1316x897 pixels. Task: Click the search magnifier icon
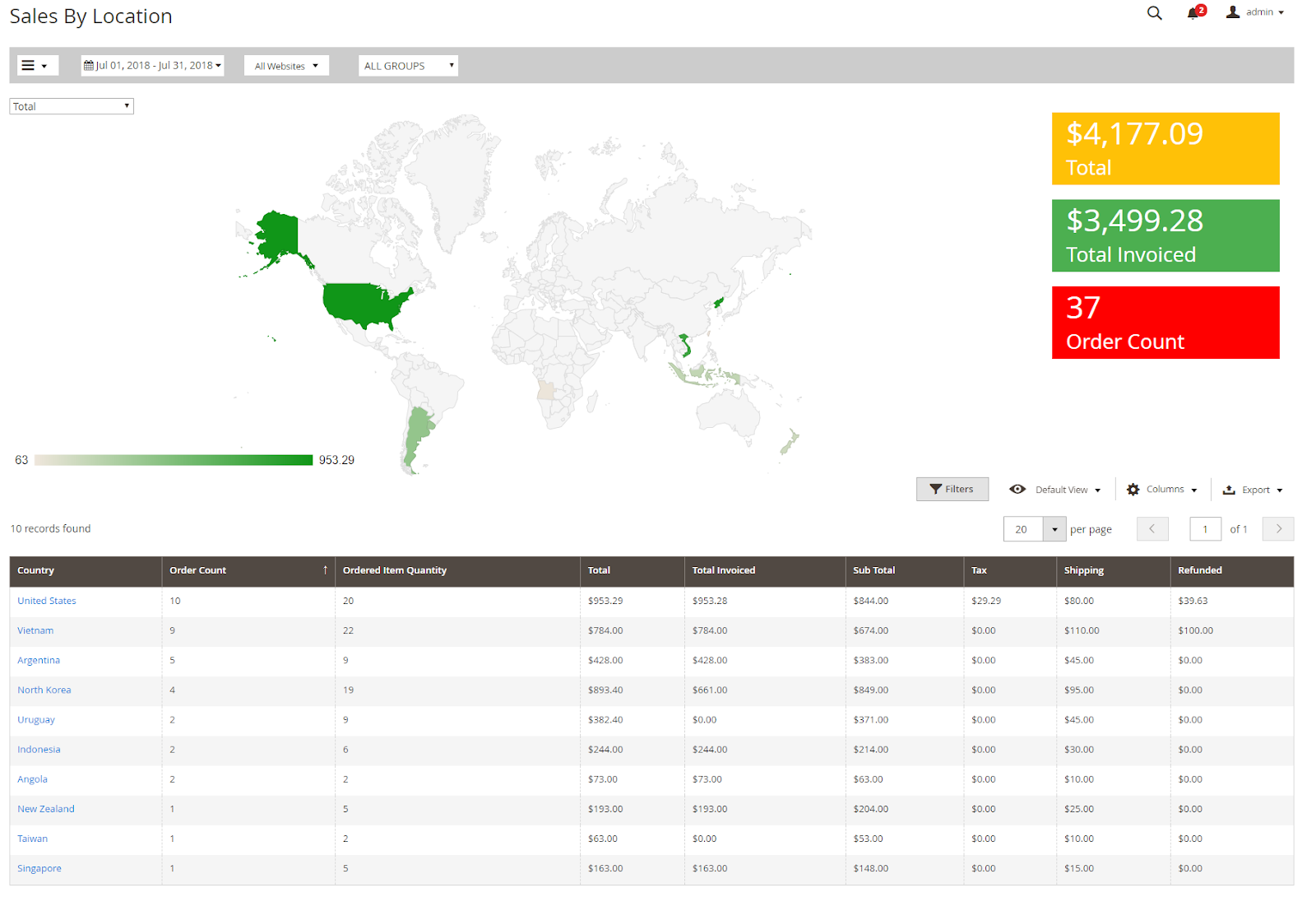click(1154, 13)
